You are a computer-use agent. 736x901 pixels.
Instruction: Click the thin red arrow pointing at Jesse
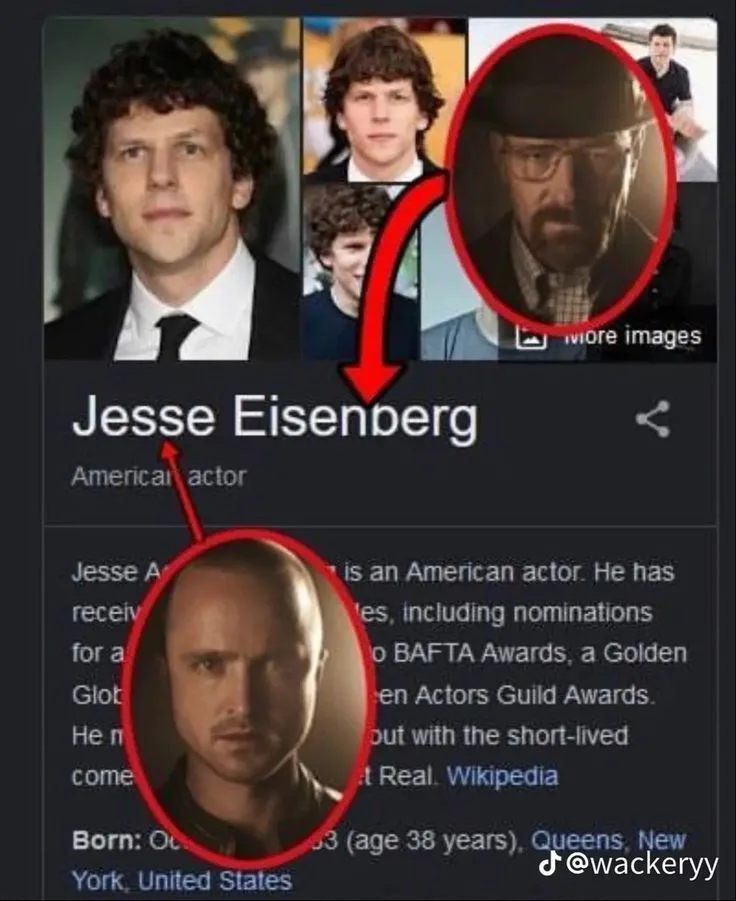click(x=181, y=490)
